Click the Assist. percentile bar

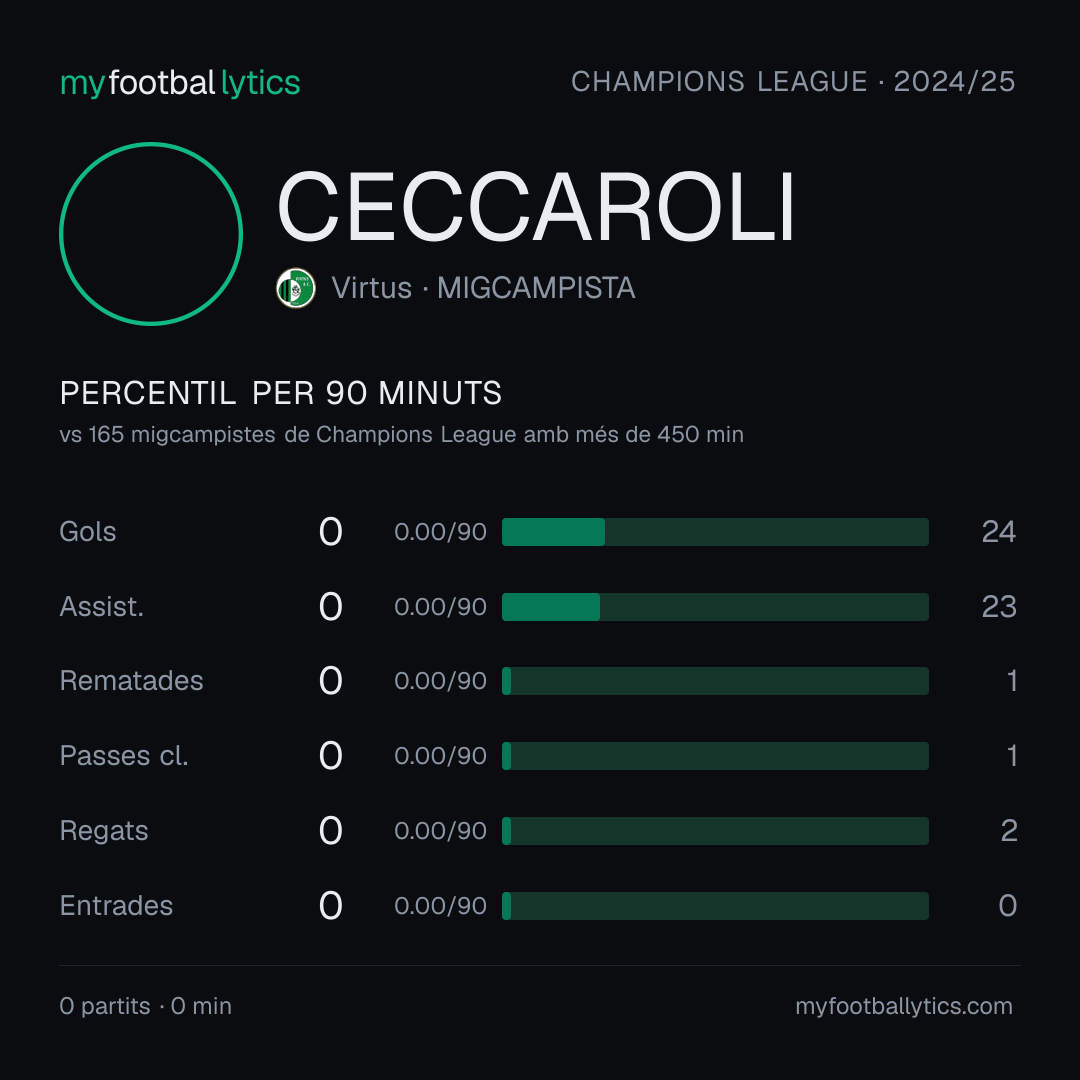click(x=715, y=607)
